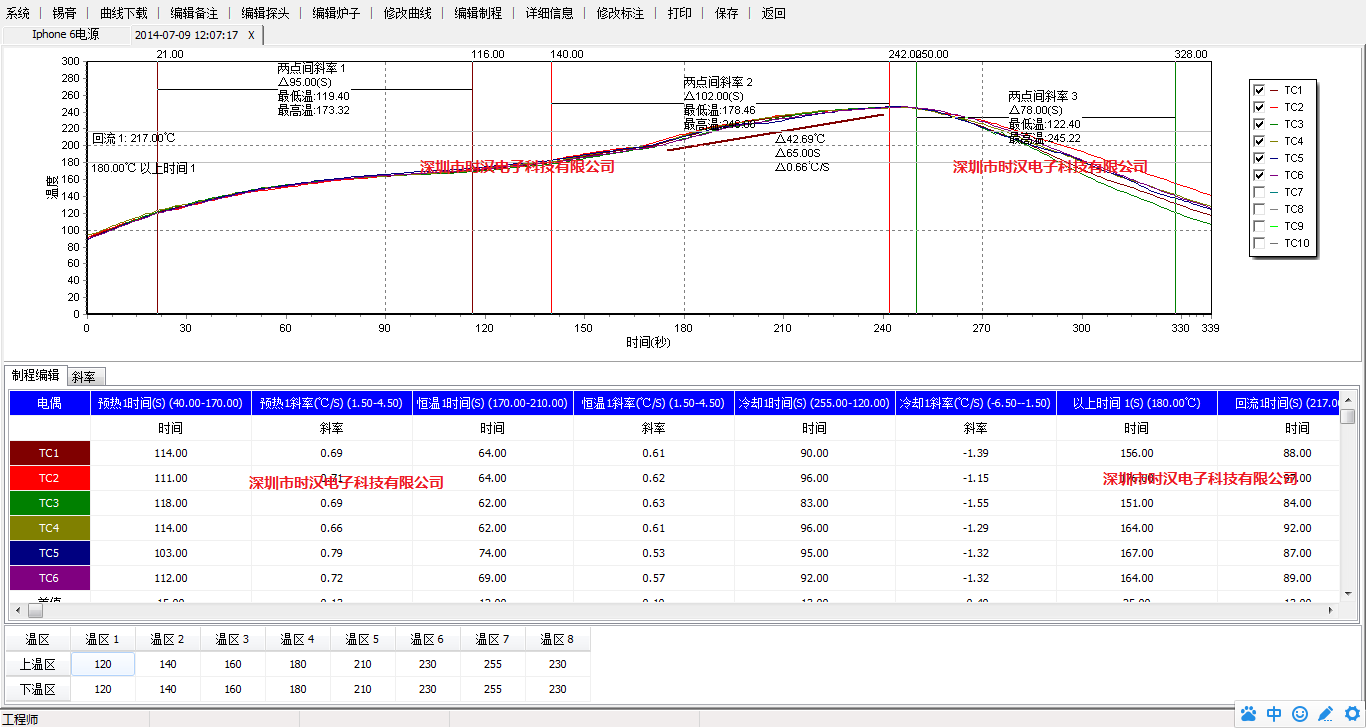Screen dimensions: 1366x728
Task: Close the 2014-07-09 12:07:17 tab with X
Action: tap(251, 35)
